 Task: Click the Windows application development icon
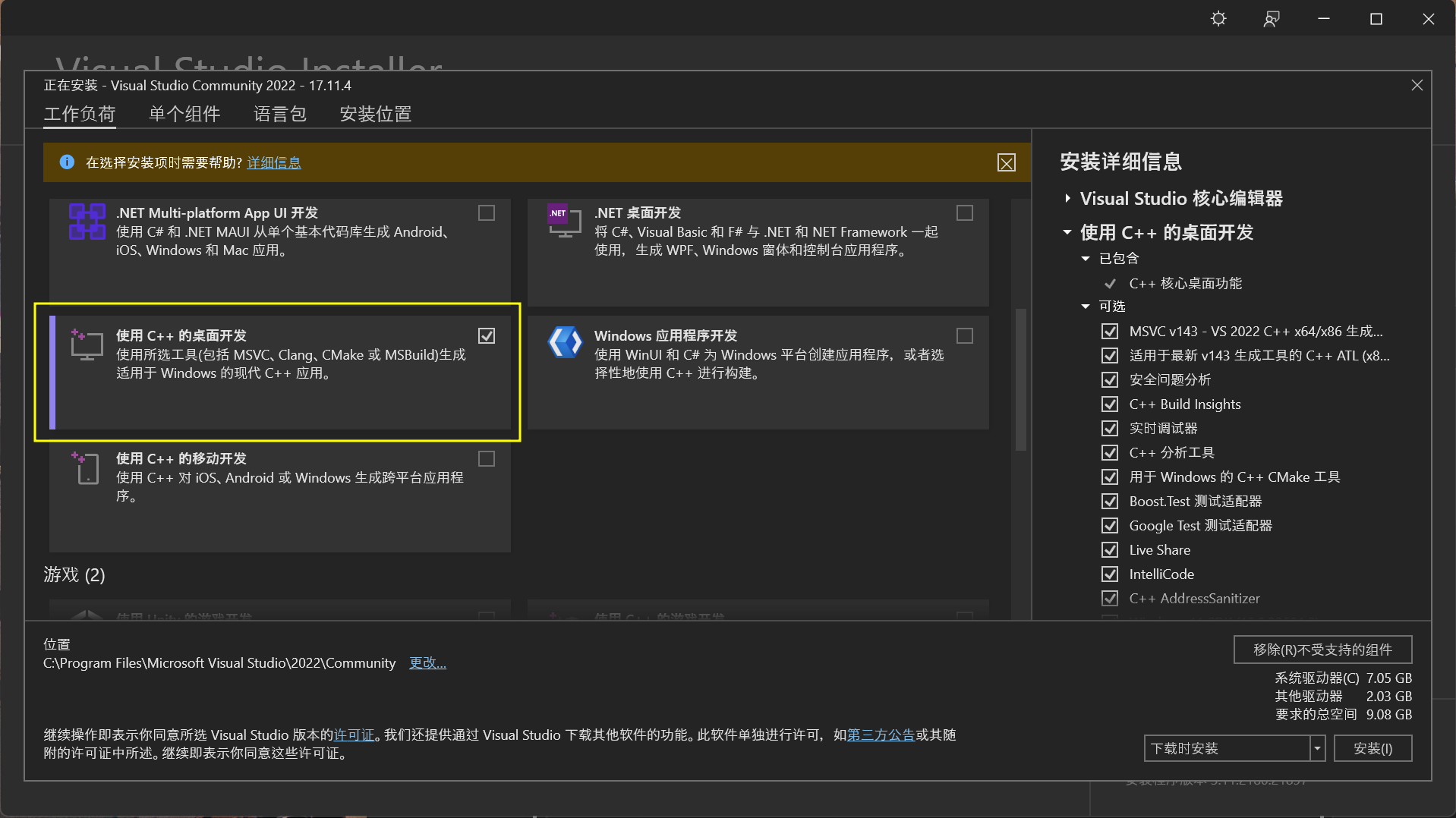565,343
